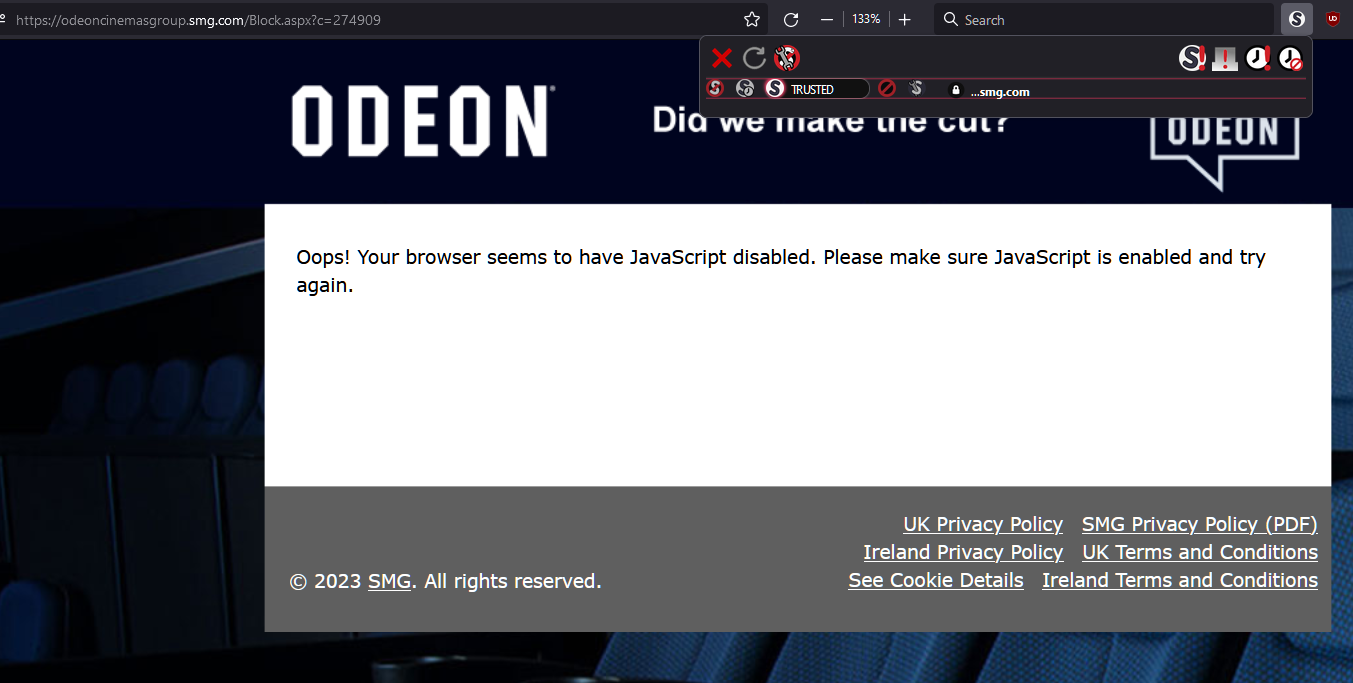Disable NoScript restrictions for this tab

tap(1225, 58)
